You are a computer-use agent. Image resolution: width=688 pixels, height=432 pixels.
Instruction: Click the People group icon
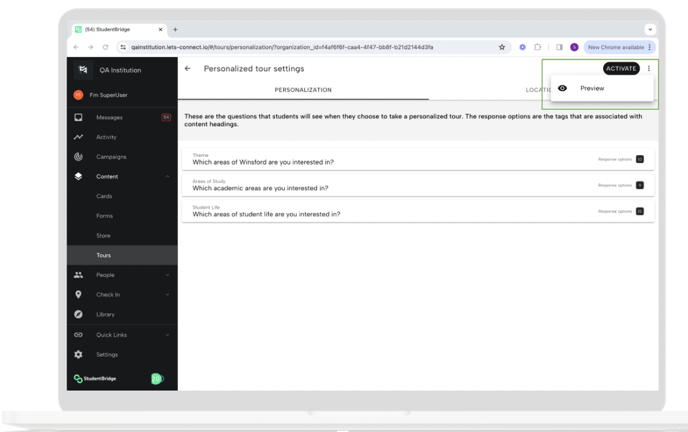tap(78, 275)
